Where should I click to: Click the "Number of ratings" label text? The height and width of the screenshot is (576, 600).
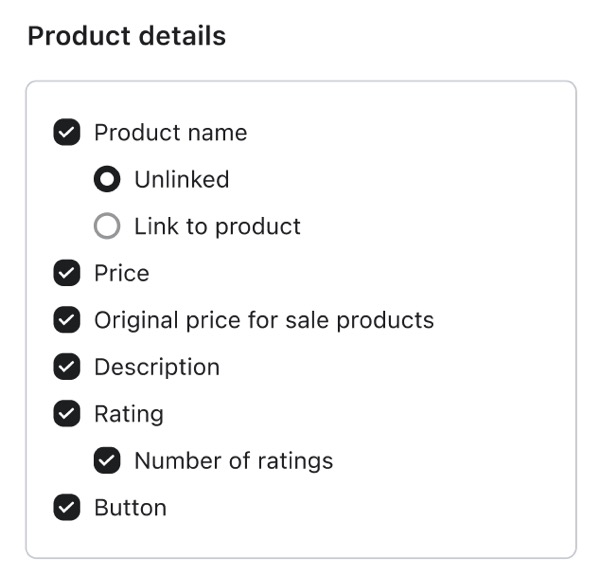(x=233, y=461)
